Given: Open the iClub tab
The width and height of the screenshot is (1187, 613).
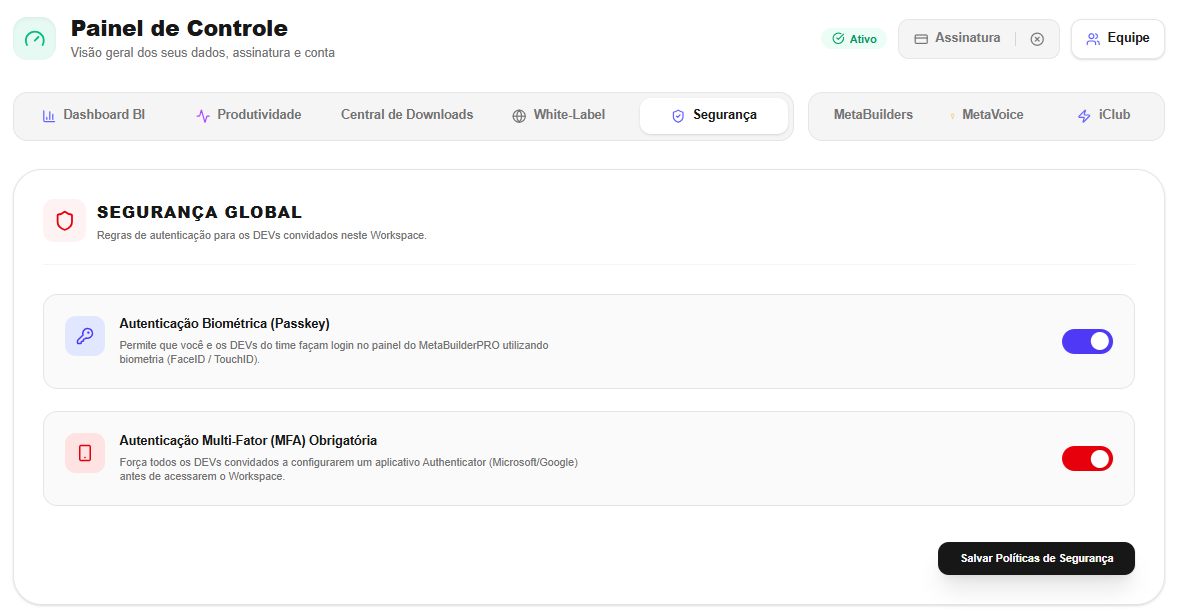Looking at the screenshot, I should pyautogui.click(x=1104, y=116).
